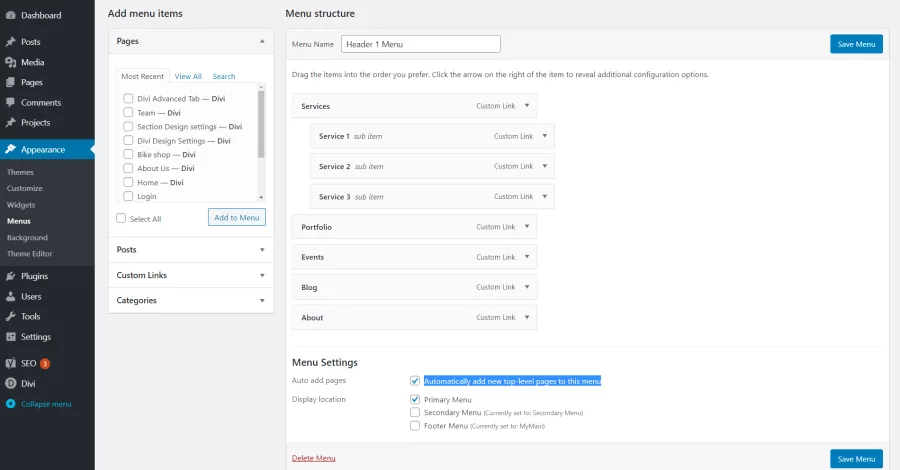This screenshot has height=470, width=900.
Task: Click the Projects pin icon
Action: click(x=10, y=122)
